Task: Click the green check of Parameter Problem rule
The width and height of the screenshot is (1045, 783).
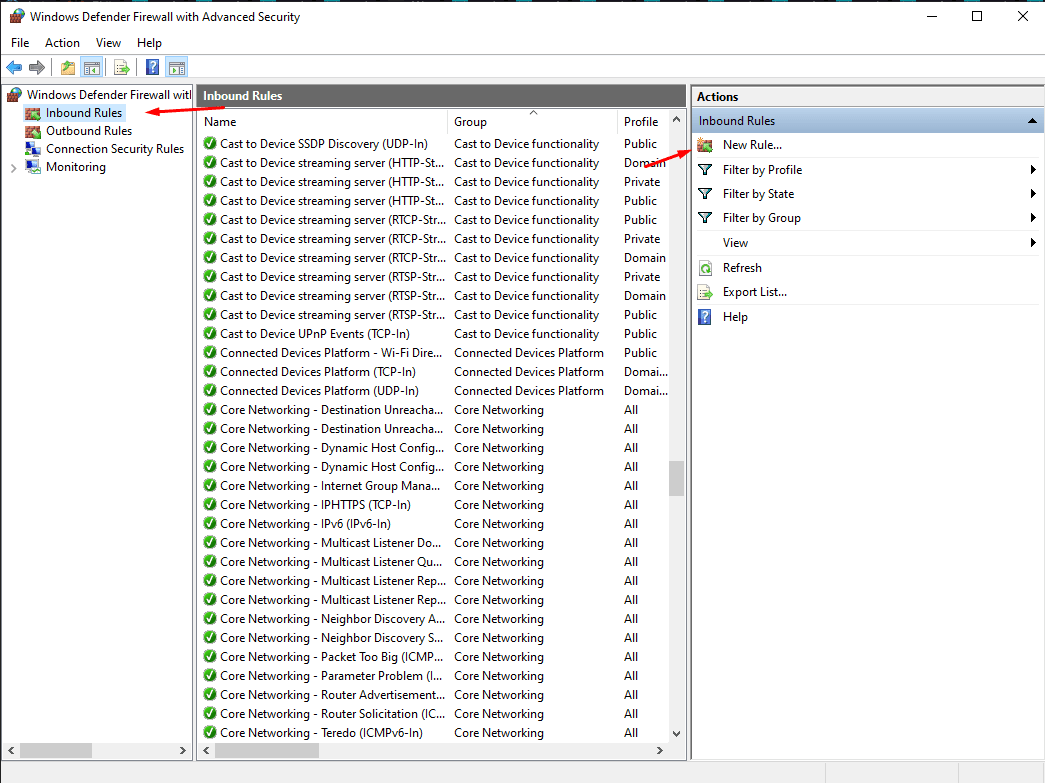Action: [x=210, y=675]
